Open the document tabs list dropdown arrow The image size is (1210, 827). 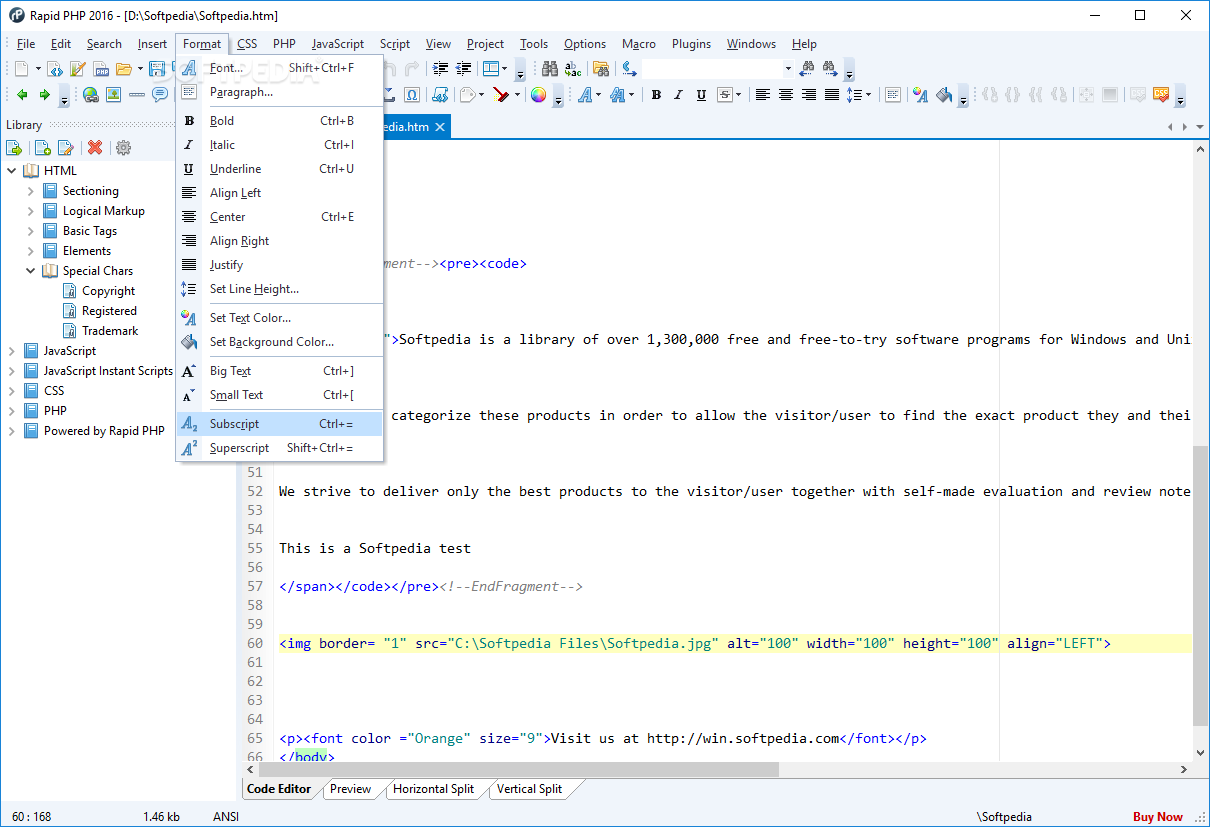1200,128
